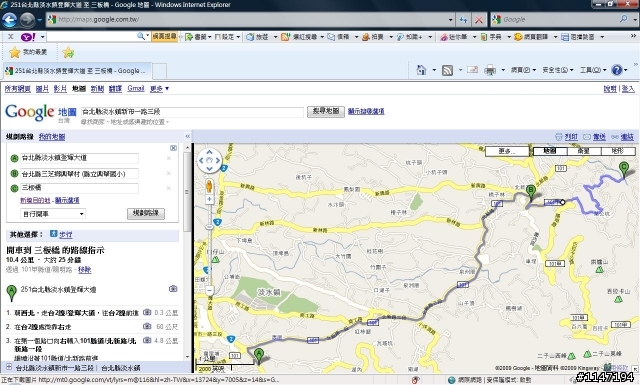Select the 251台北縣淡水鎮 browser tab

[77, 71]
